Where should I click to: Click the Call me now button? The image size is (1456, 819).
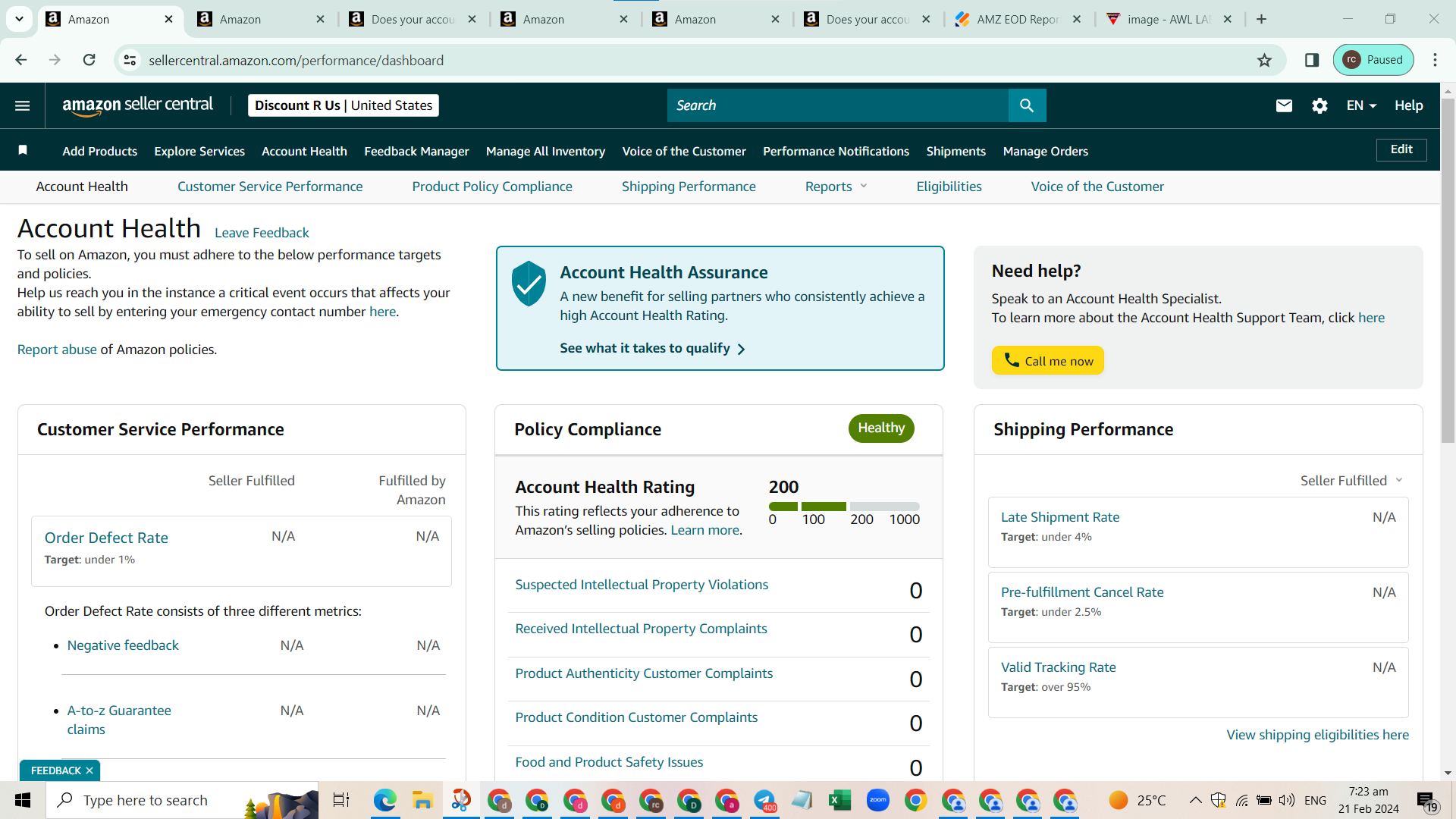point(1047,360)
